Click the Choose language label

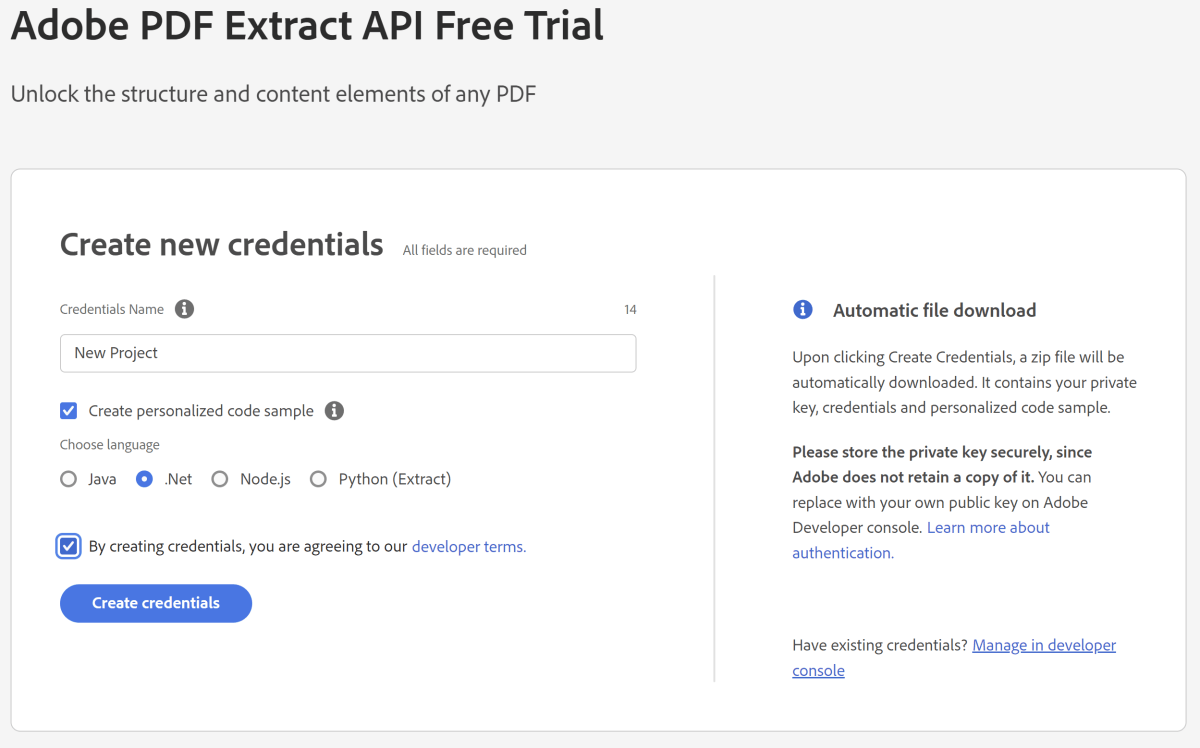point(110,445)
